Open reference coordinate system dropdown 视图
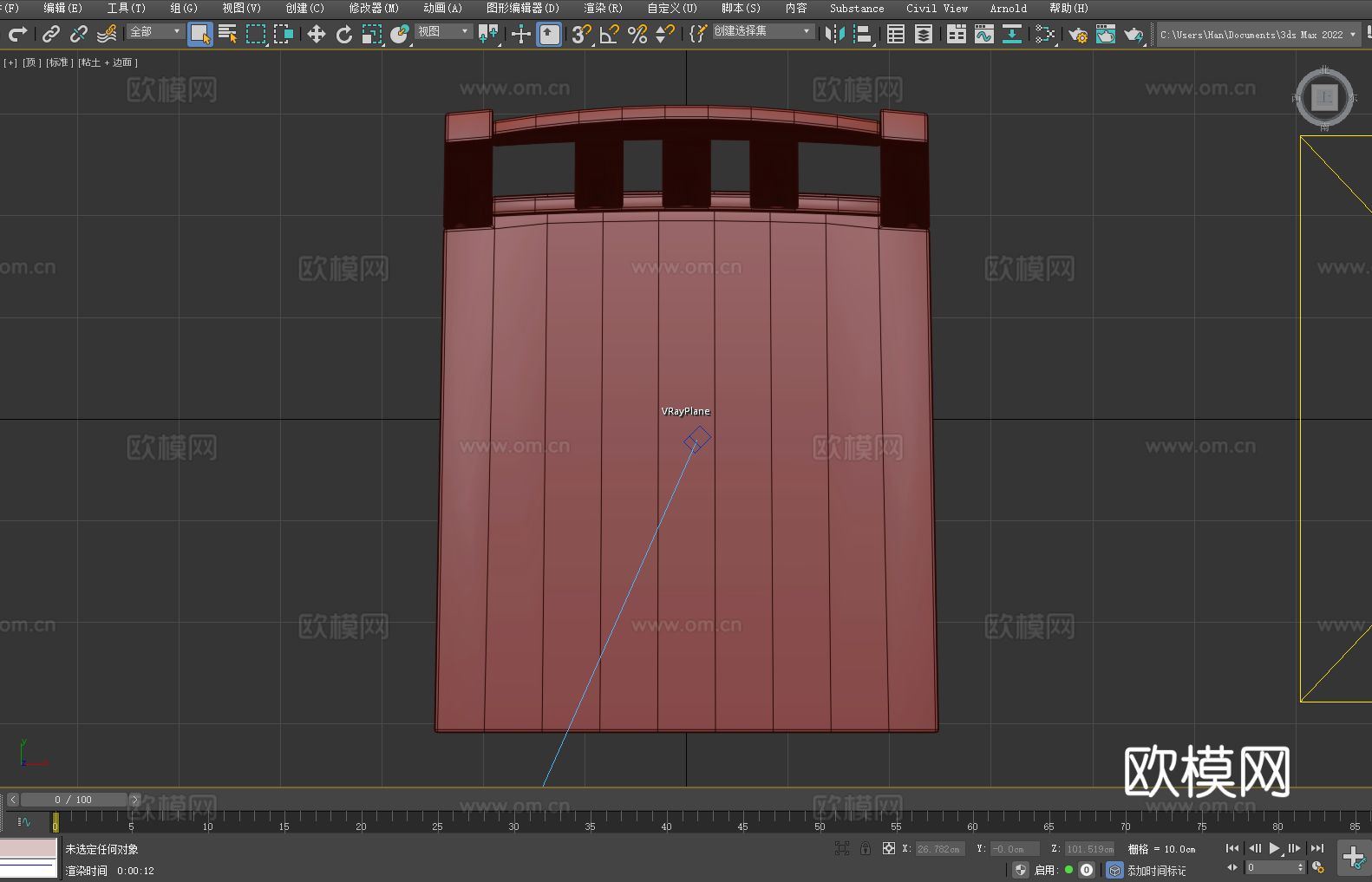This screenshot has height=882, width=1372. point(443,32)
